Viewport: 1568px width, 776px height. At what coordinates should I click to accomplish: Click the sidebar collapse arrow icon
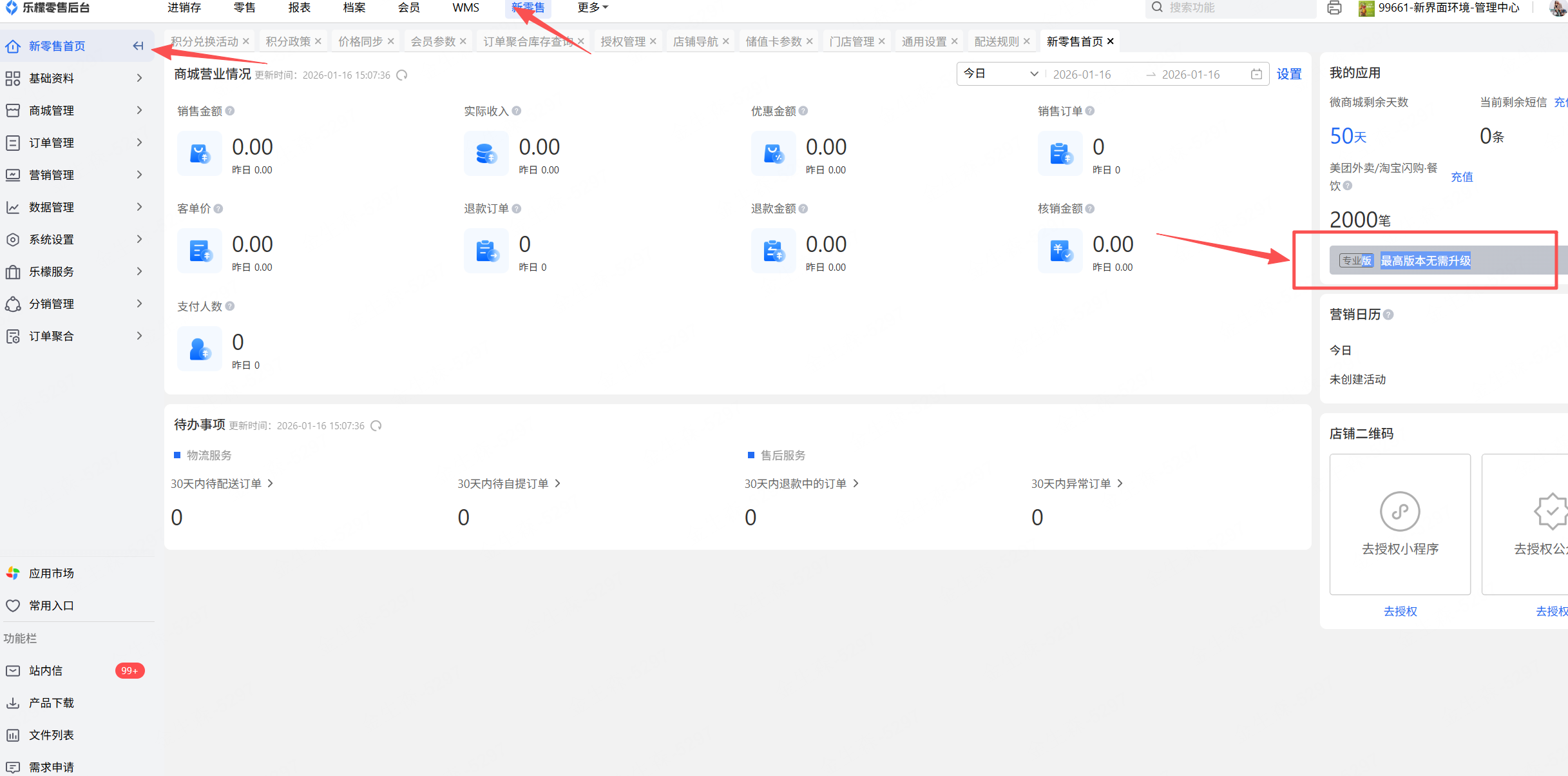(138, 46)
